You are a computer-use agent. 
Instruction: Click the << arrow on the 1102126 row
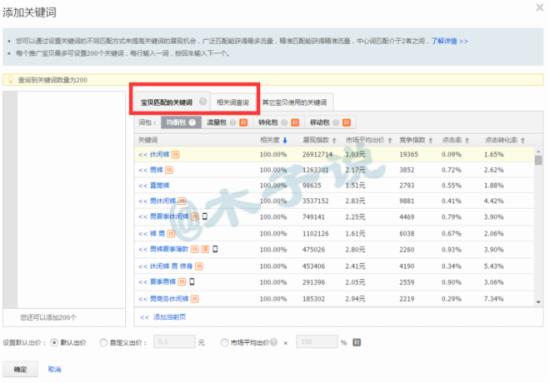(143, 233)
